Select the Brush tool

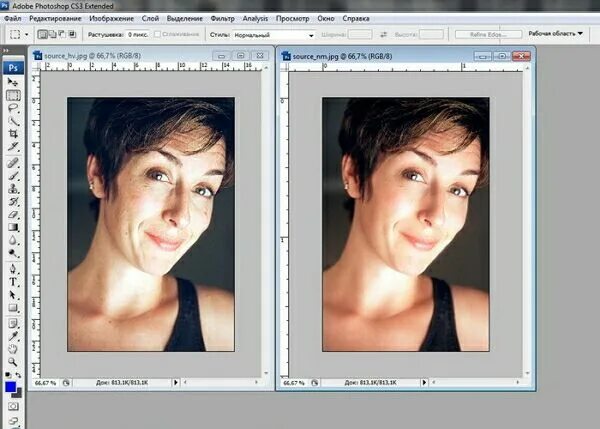(x=13, y=176)
